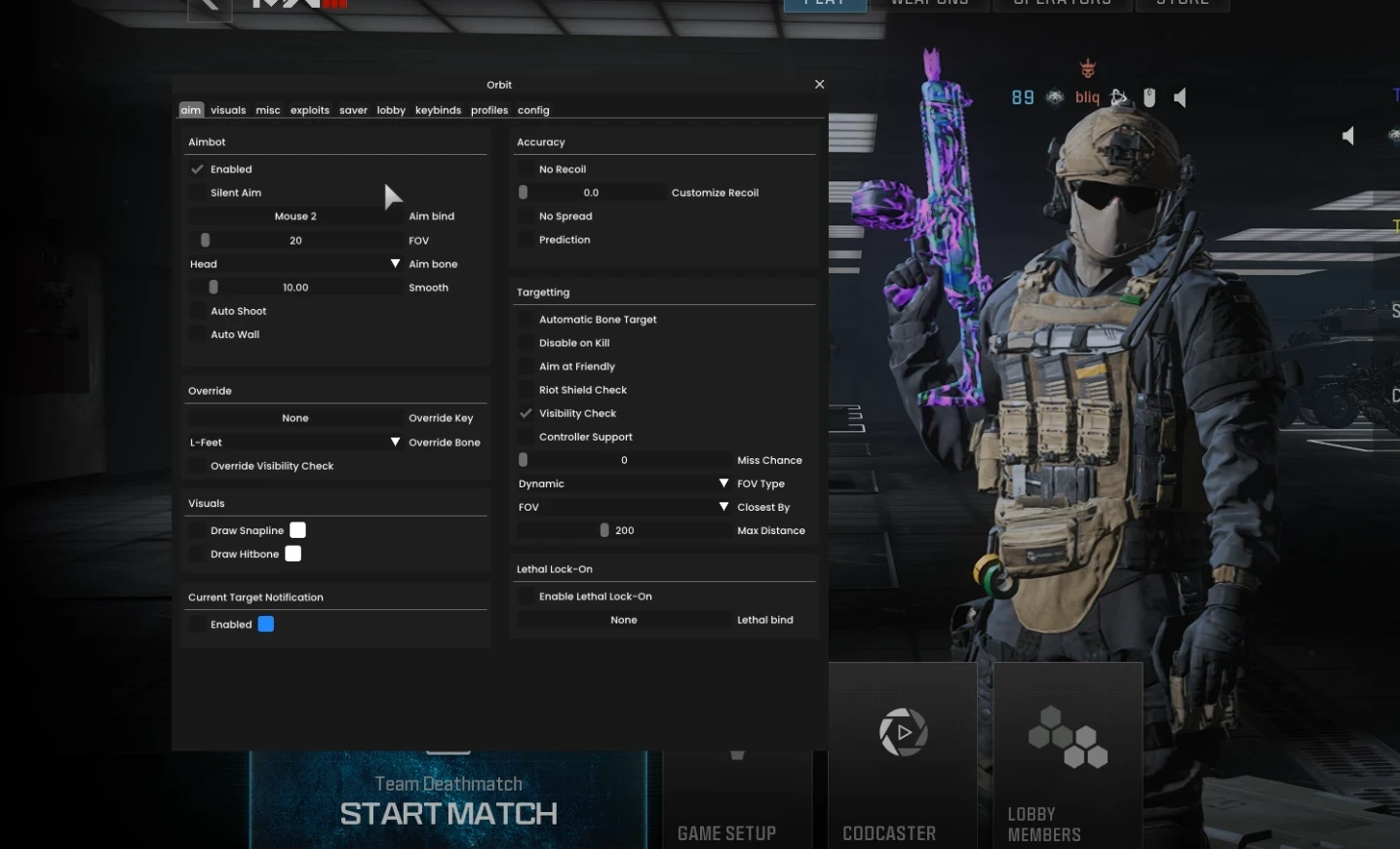The height and width of the screenshot is (849, 1400).
Task: Toggle the Aim at Friendly checkbox
Action: [x=526, y=367]
